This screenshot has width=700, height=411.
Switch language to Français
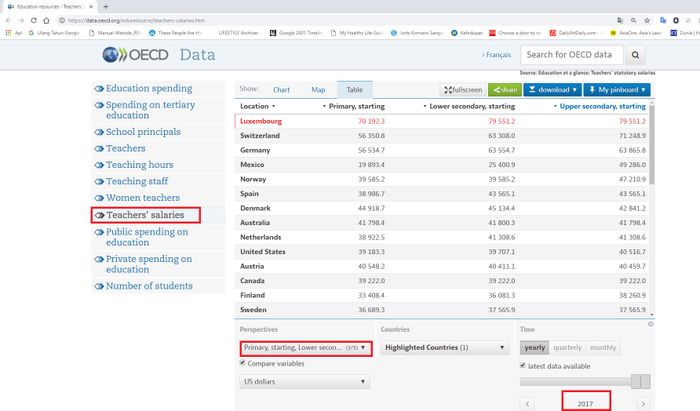point(497,54)
